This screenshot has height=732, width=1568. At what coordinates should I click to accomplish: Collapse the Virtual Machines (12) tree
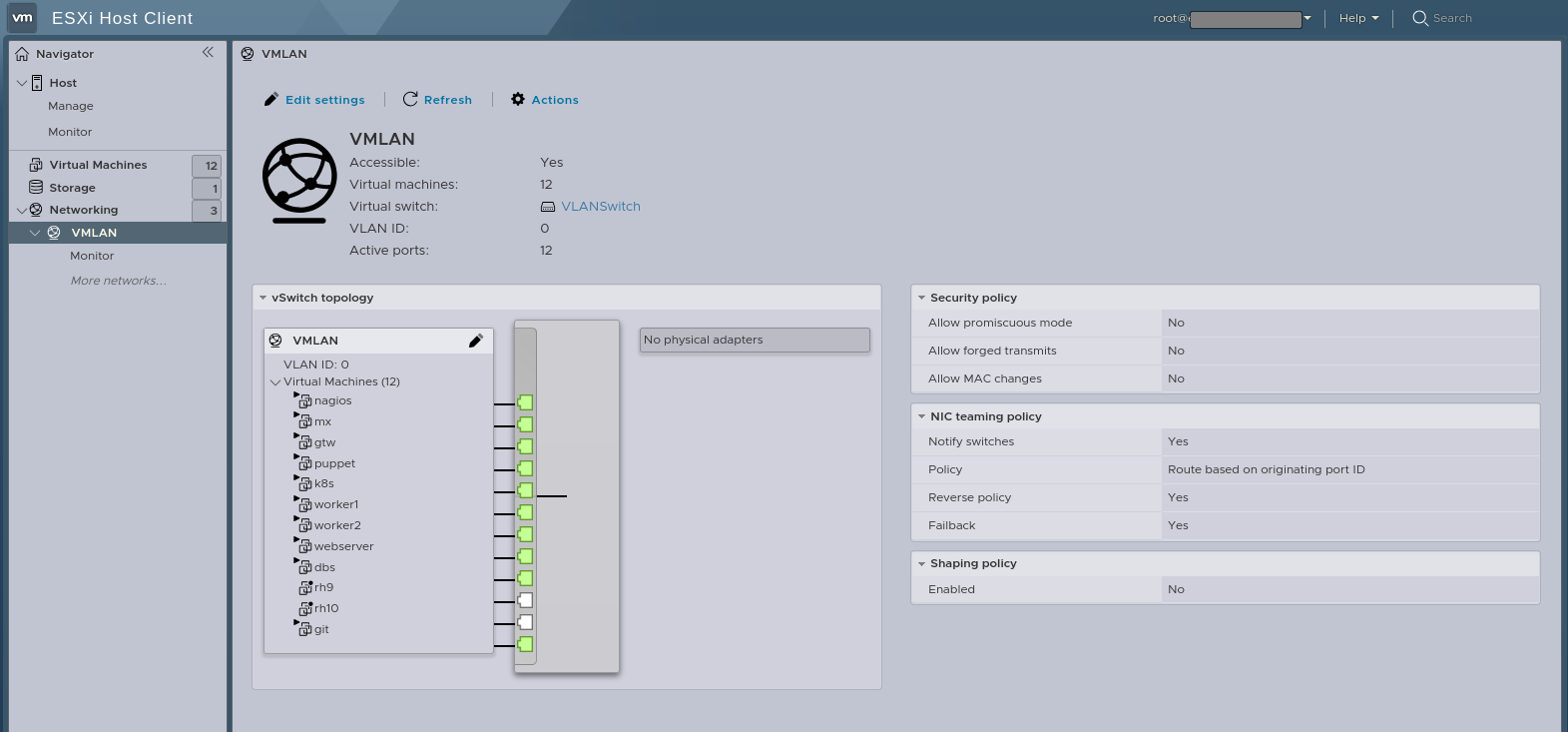click(275, 381)
